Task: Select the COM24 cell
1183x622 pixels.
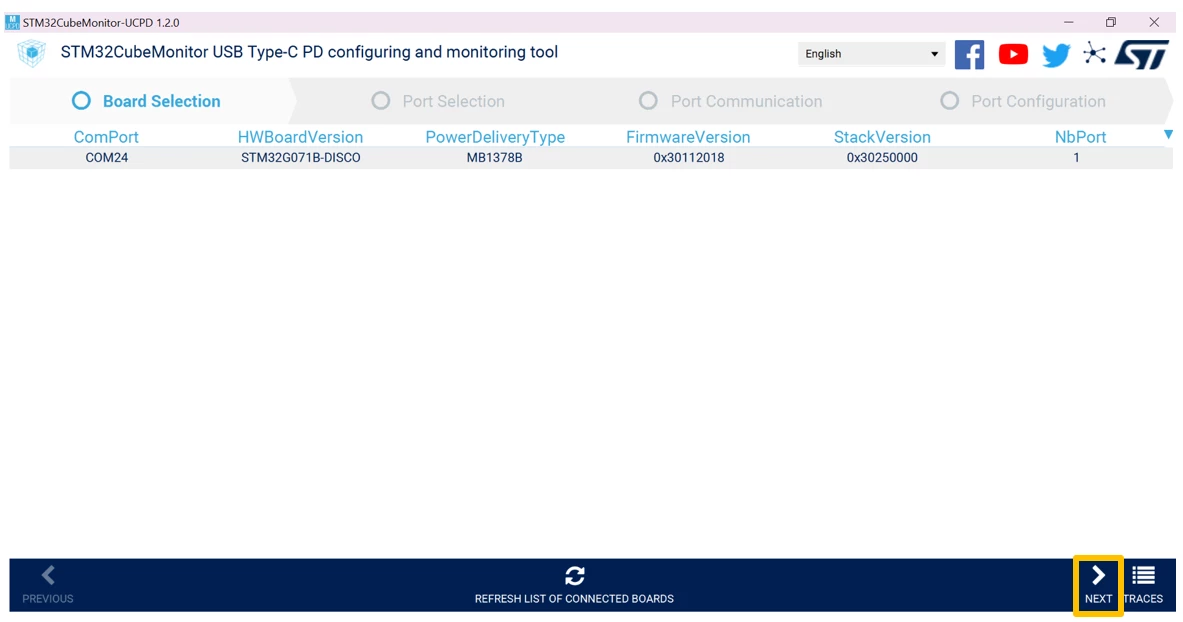Action: (x=106, y=158)
